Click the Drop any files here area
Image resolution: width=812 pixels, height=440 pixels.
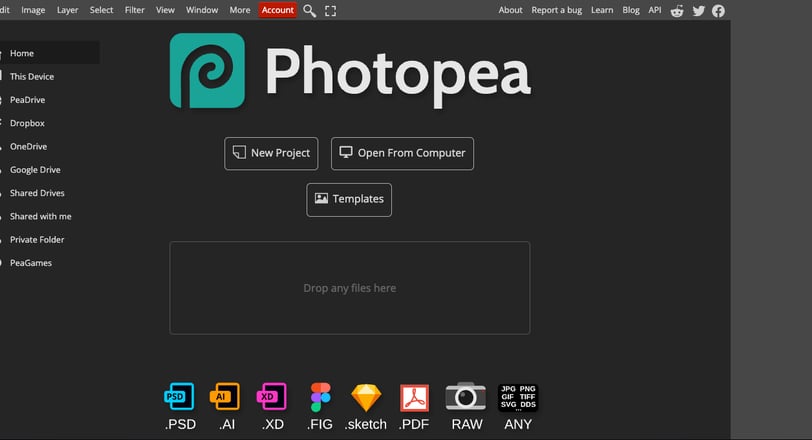click(350, 288)
